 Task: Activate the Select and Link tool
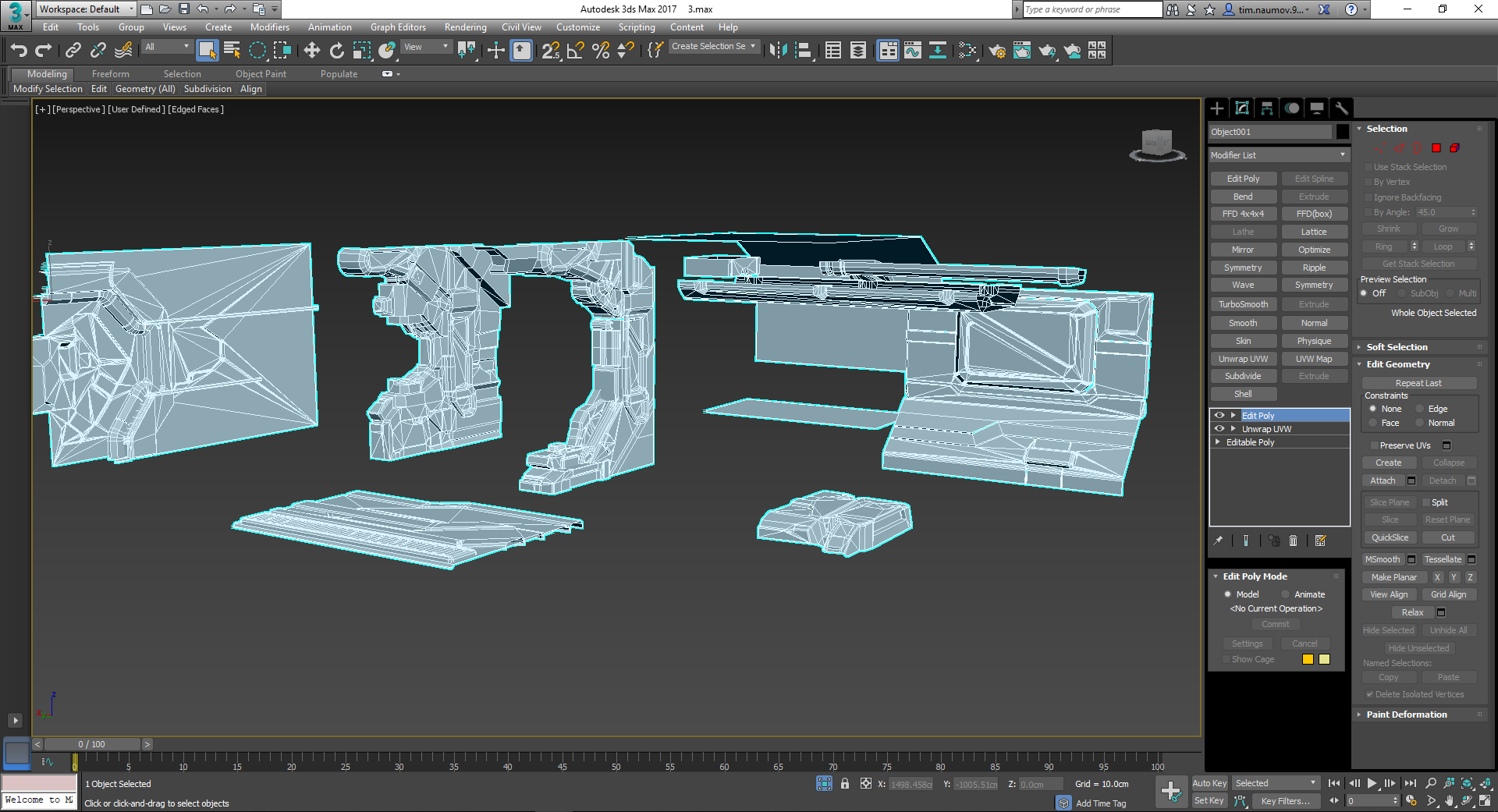[x=73, y=51]
